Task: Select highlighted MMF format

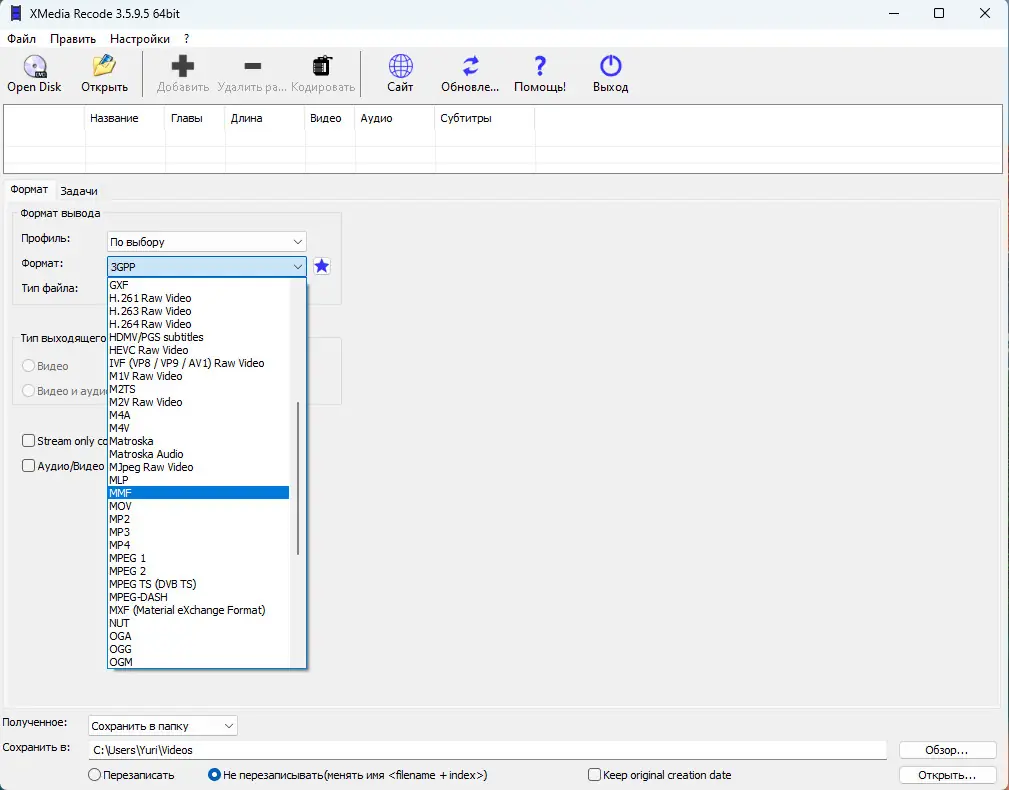Action: point(199,493)
